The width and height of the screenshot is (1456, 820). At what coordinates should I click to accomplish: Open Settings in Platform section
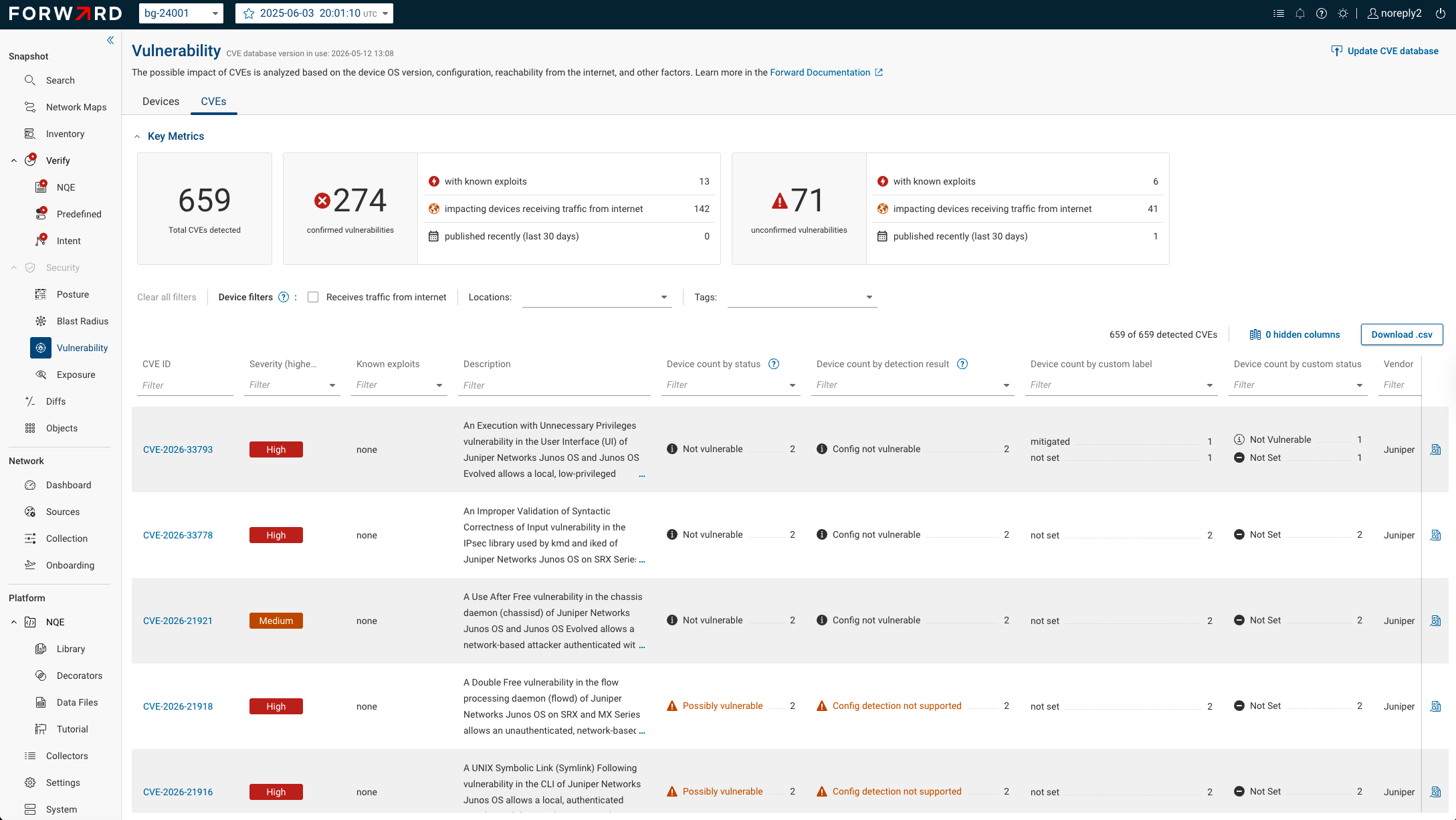[63, 783]
